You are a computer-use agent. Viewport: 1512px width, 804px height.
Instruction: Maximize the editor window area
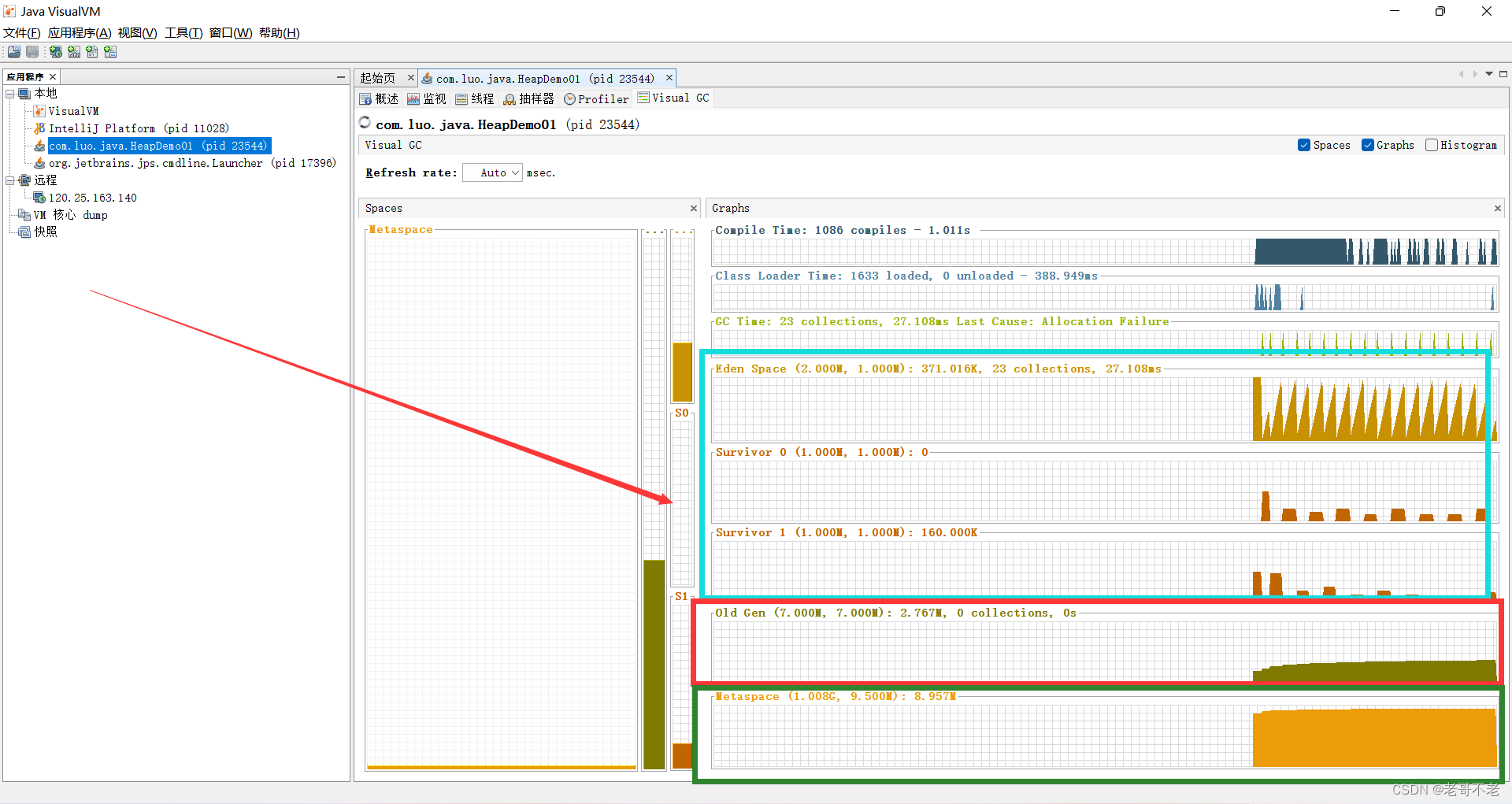[1503, 74]
